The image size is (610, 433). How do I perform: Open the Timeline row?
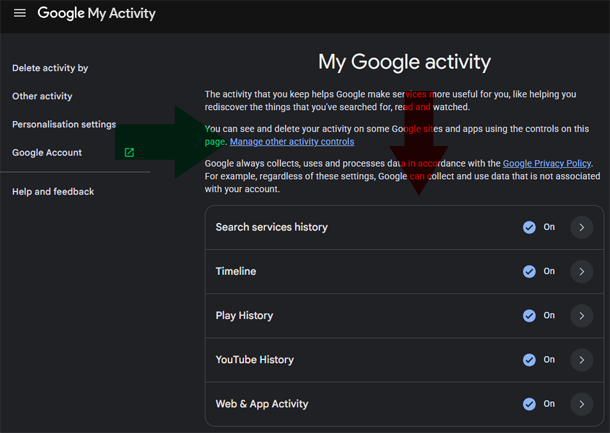[404, 272]
